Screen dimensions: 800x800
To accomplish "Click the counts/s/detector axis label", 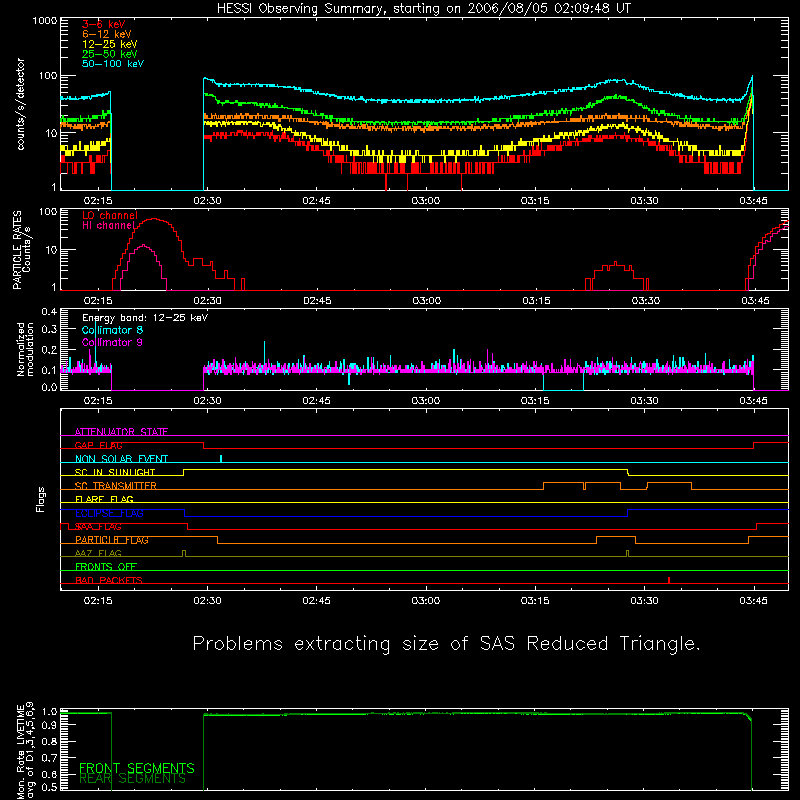I will (20, 104).
